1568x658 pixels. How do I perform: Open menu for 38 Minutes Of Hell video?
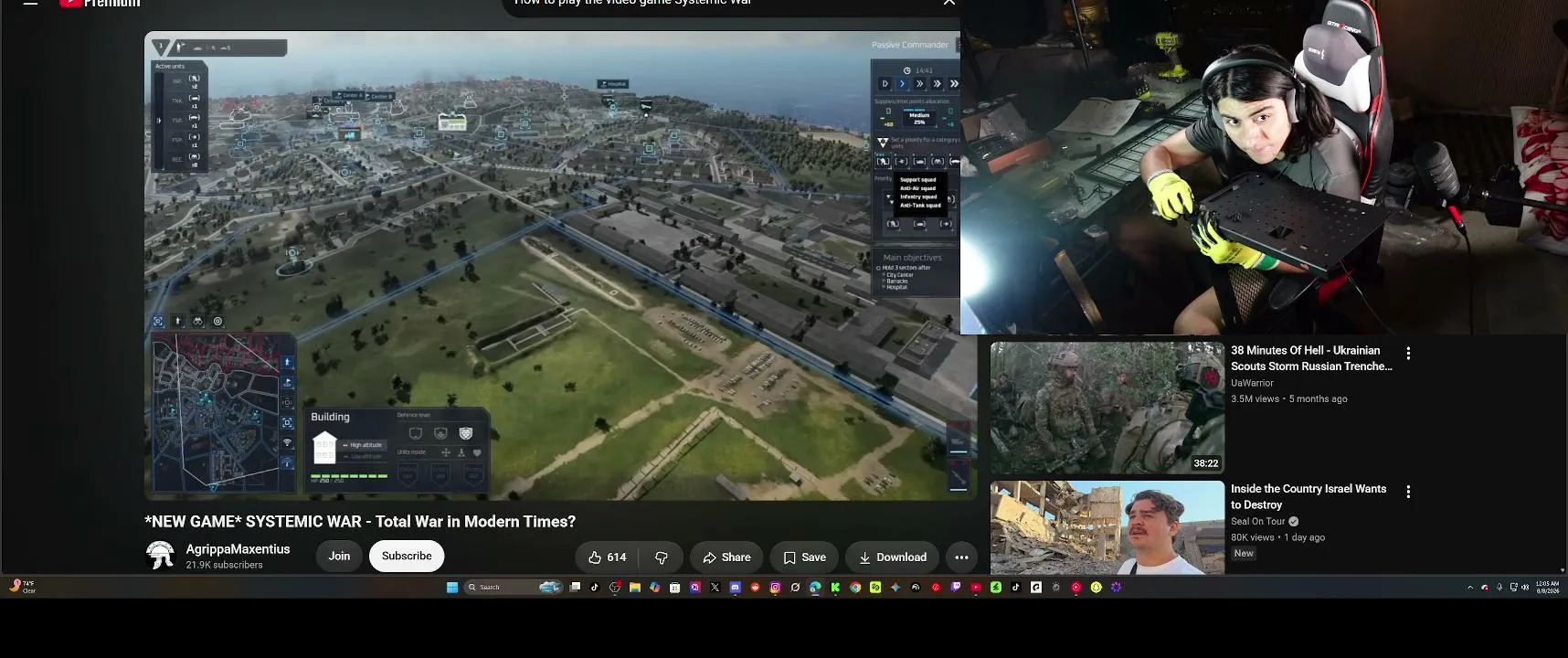click(1408, 353)
